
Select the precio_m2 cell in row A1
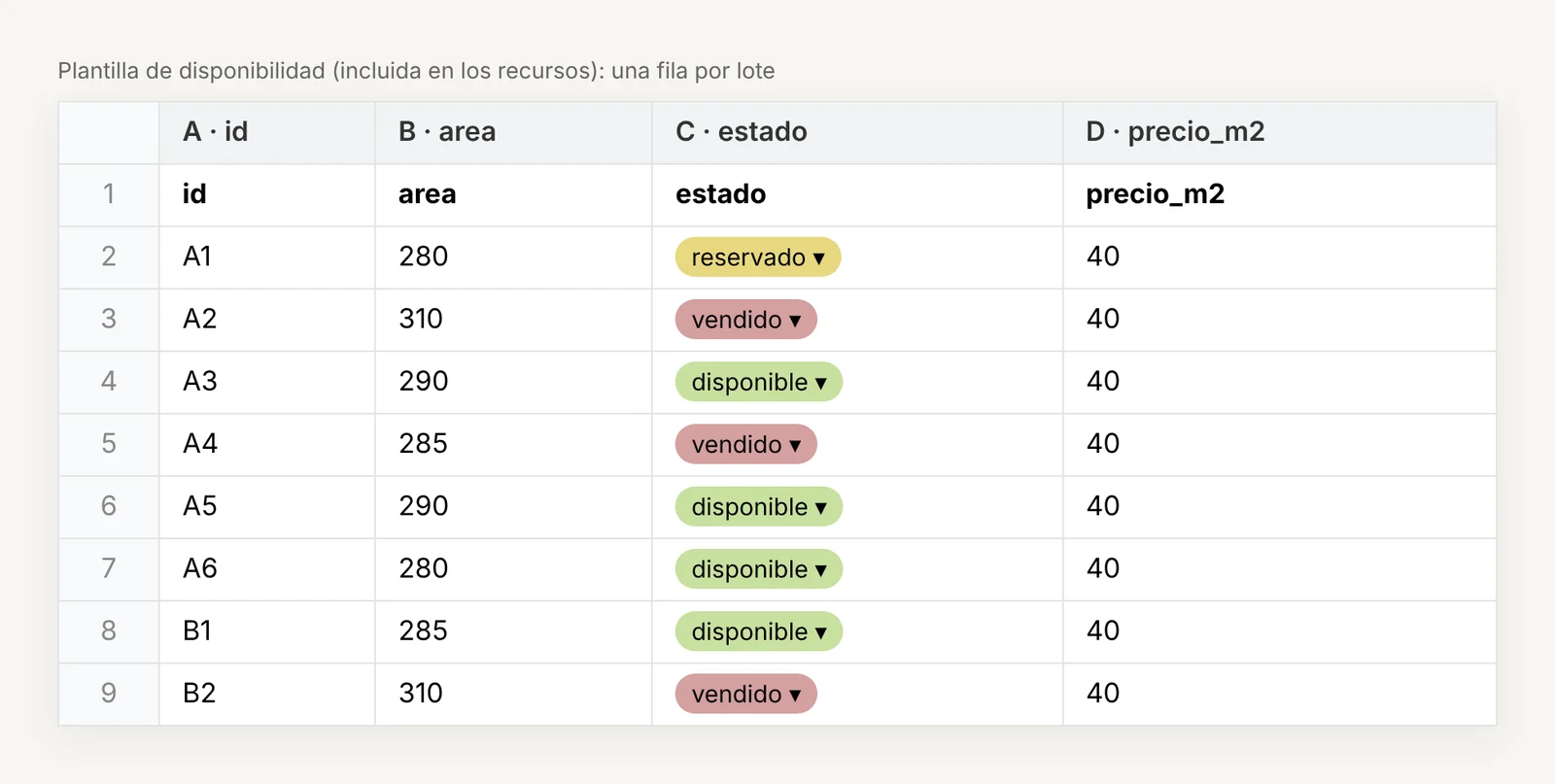coord(1279,257)
